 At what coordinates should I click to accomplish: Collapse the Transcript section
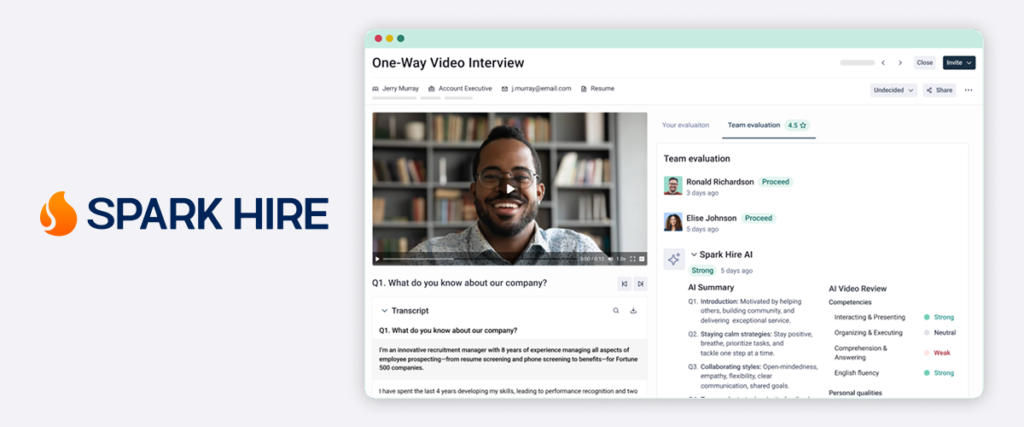385,311
